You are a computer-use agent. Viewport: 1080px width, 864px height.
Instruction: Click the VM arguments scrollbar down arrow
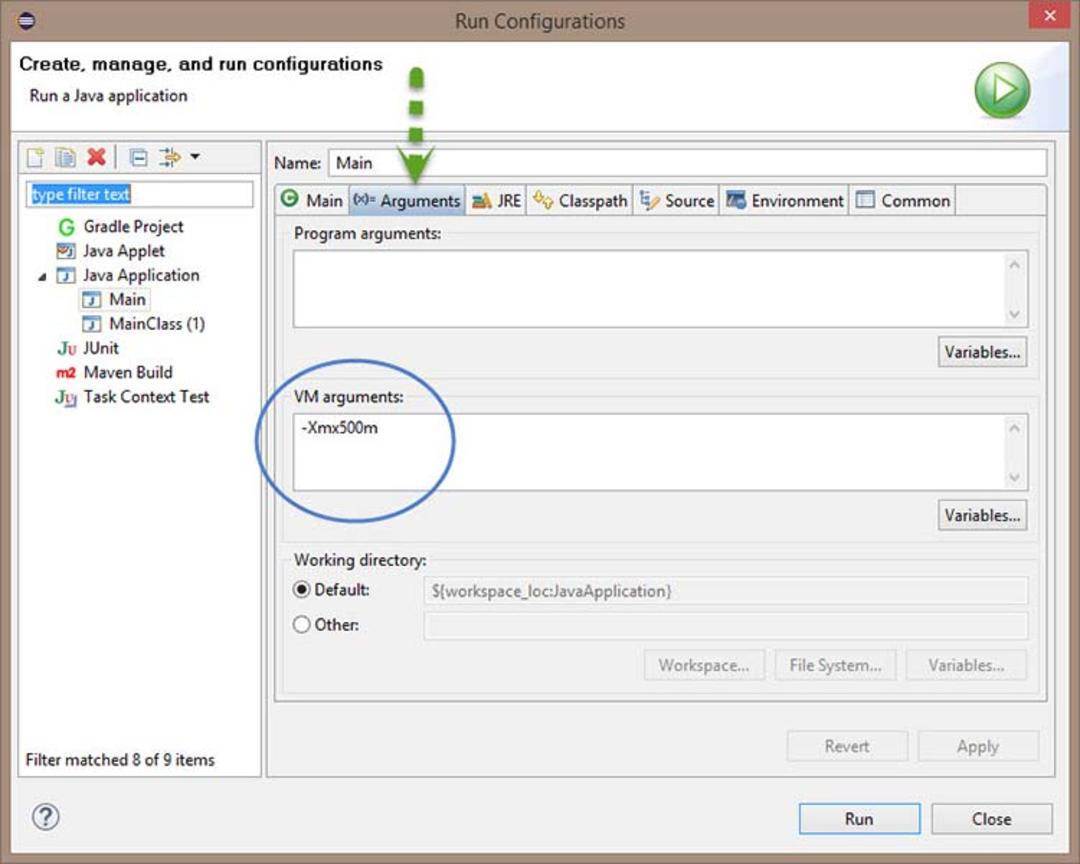point(1014,477)
